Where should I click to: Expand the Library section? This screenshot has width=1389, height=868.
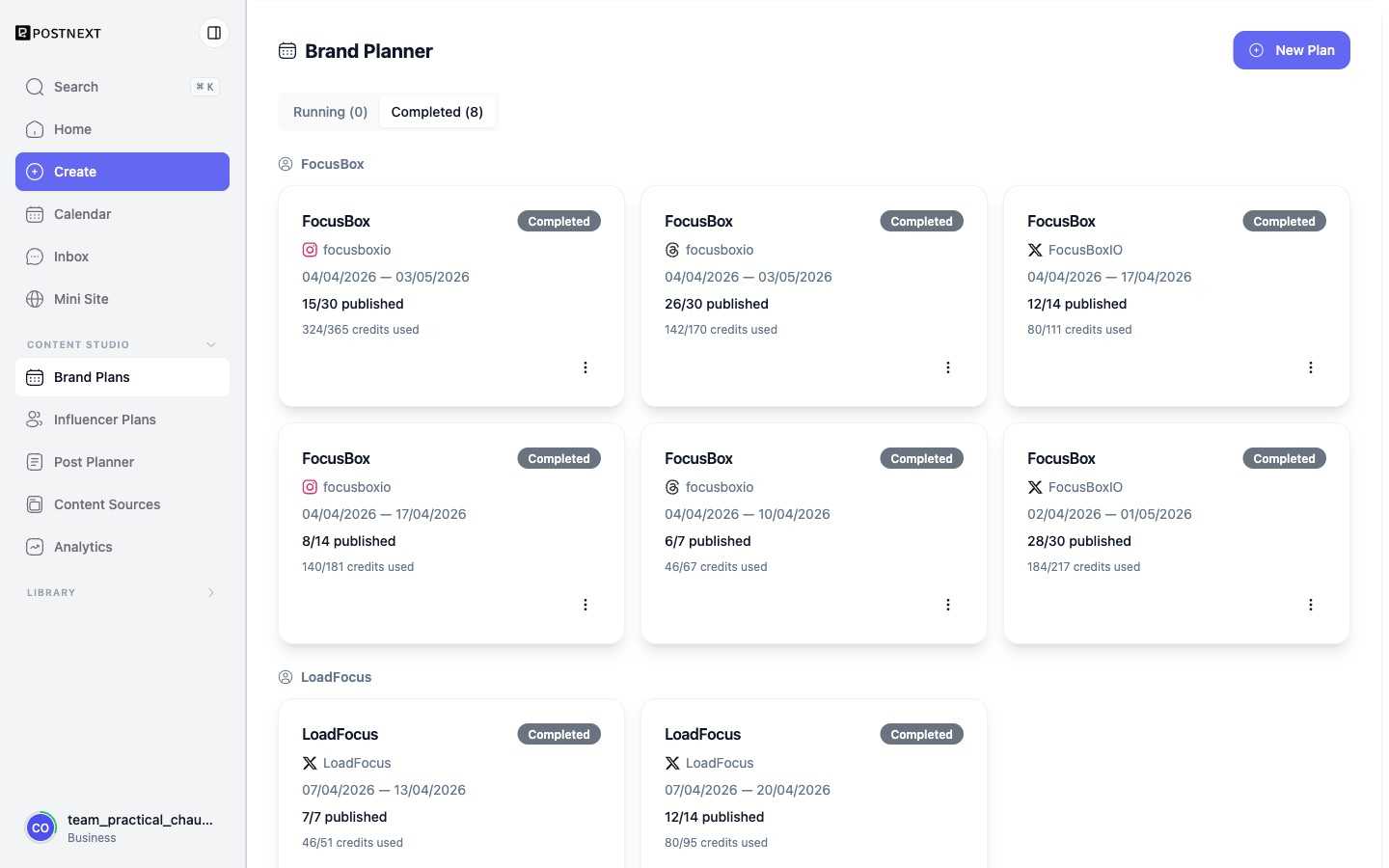coord(211,592)
